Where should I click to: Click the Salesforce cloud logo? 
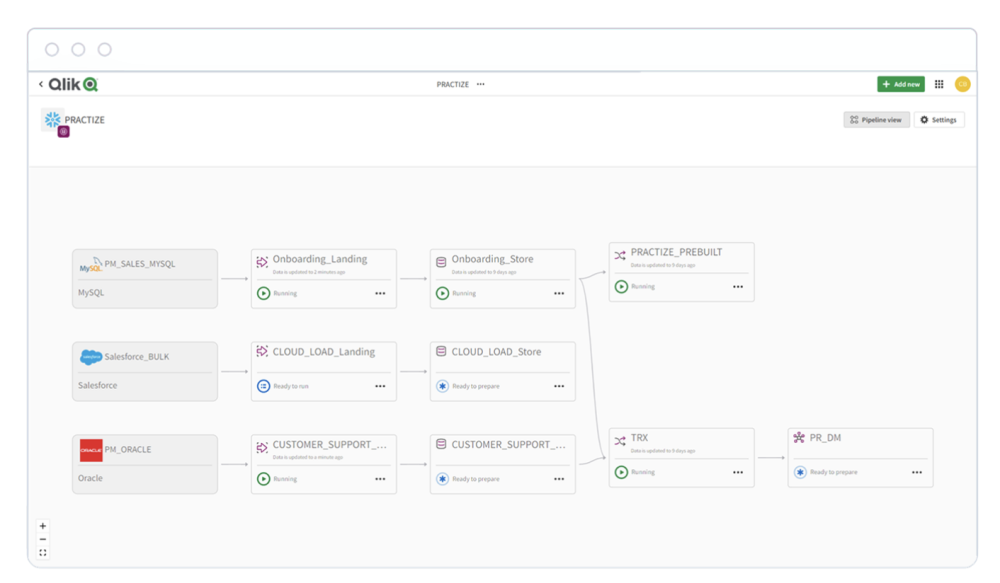(x=91, y=357)
